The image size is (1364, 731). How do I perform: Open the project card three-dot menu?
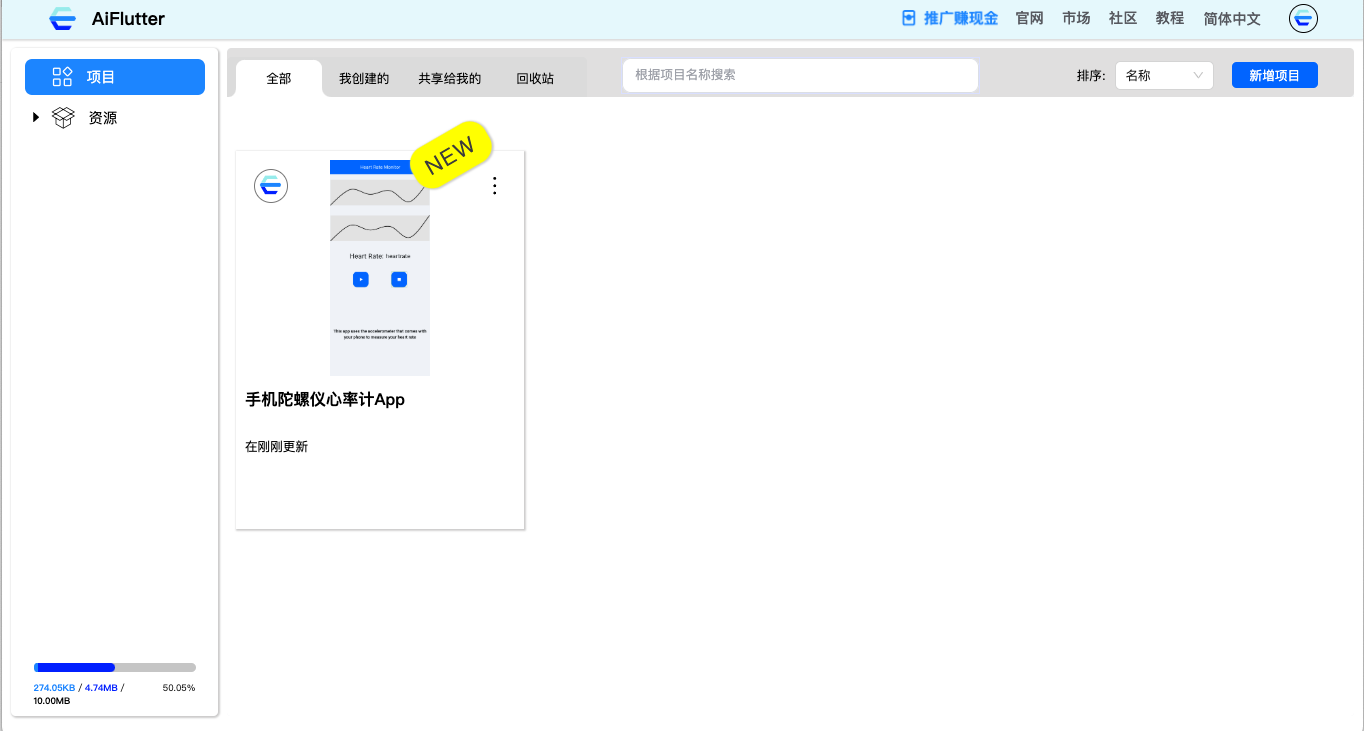(494, 186)
